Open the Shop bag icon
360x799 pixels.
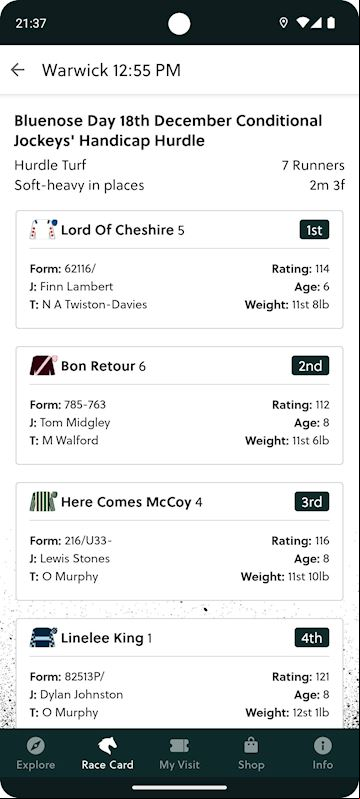[251, 746]
